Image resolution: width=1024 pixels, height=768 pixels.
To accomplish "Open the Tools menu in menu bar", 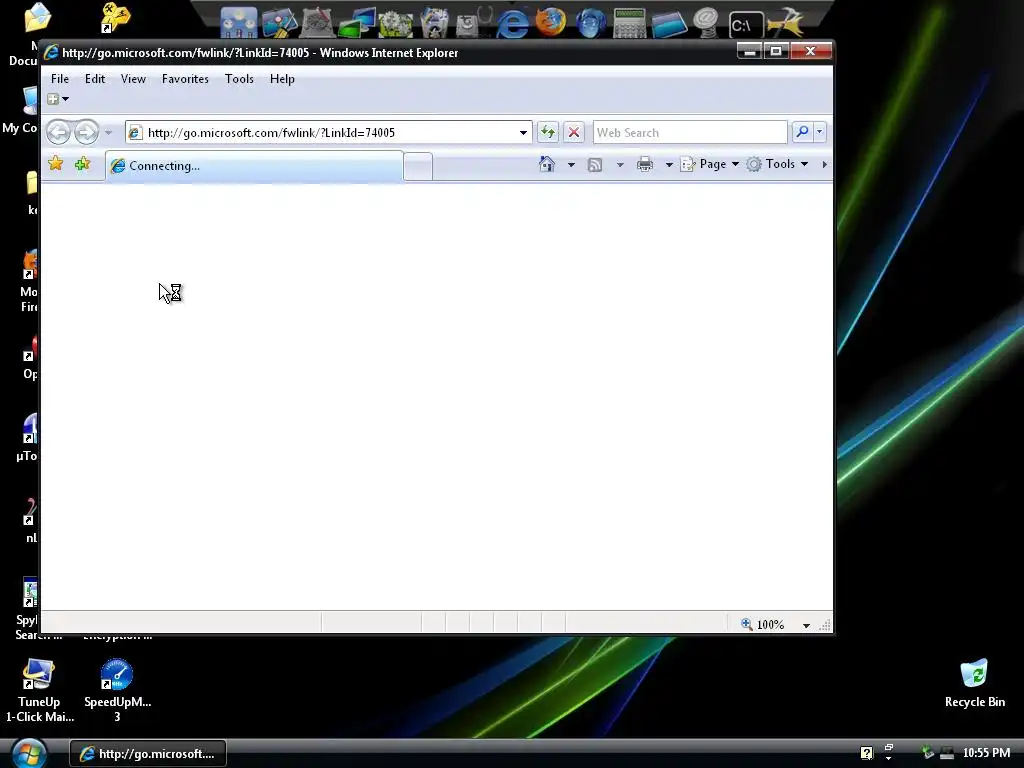I will pyautogui.click(x=239, y=79).
